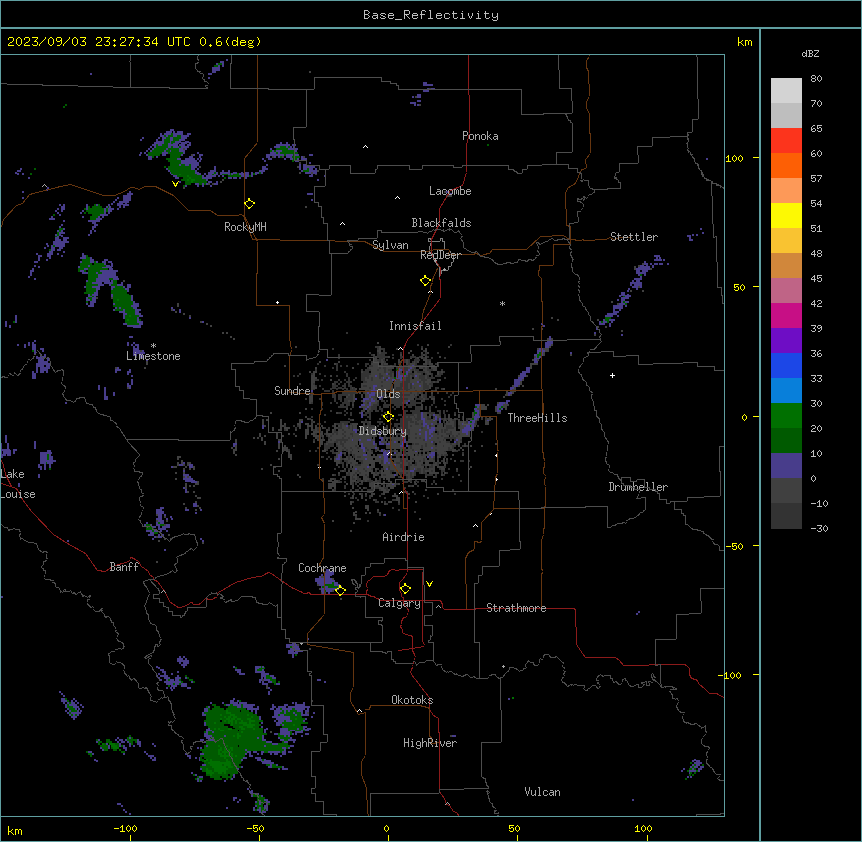Image resolution: width=862 pixels, height=842 pixels.
Task: Click the asterisk marker above Limestone
Action: pos(153,346)
